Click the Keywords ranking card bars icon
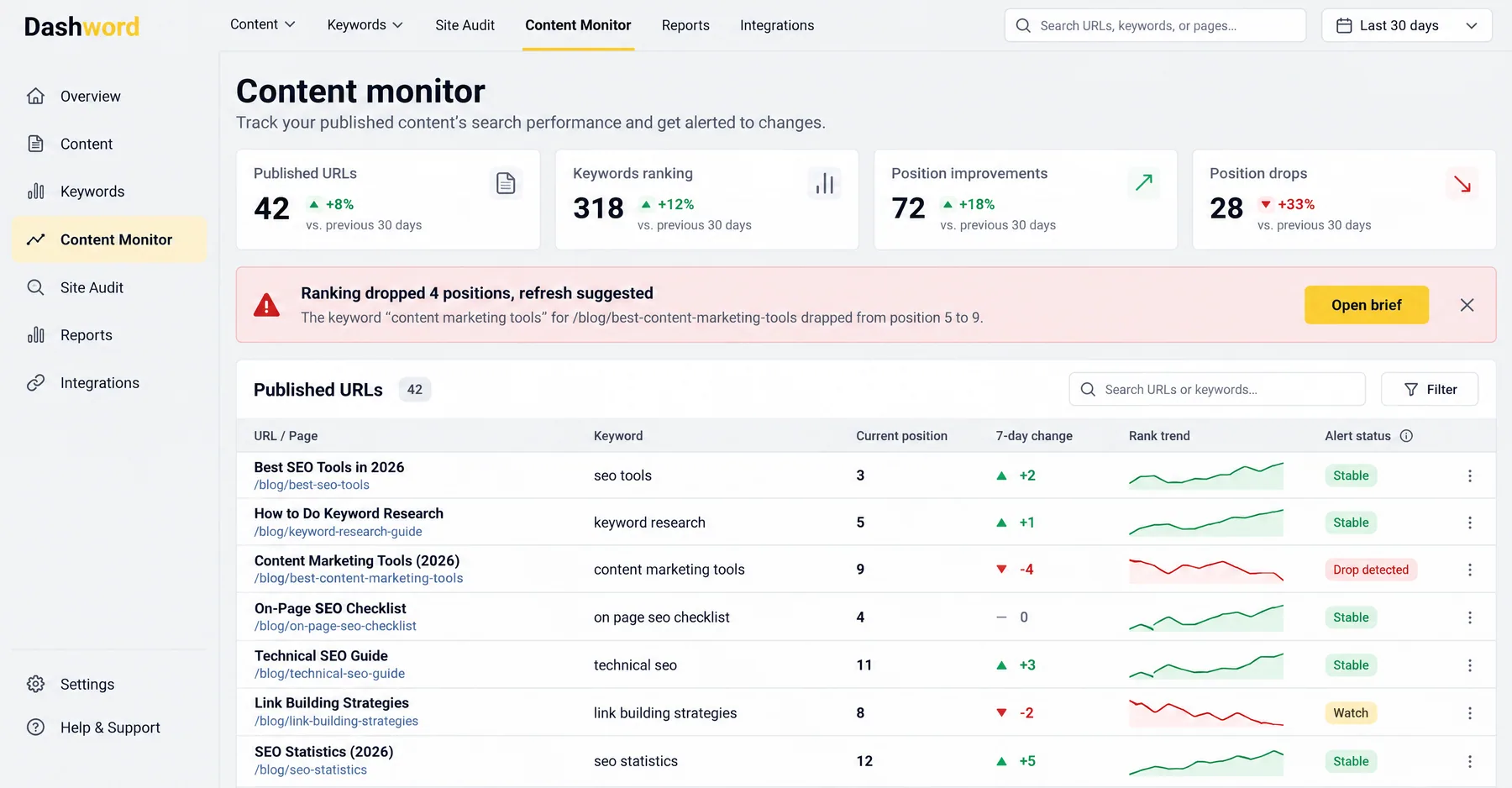This screenshot has height=788, width=1512. tap(825, 183)
